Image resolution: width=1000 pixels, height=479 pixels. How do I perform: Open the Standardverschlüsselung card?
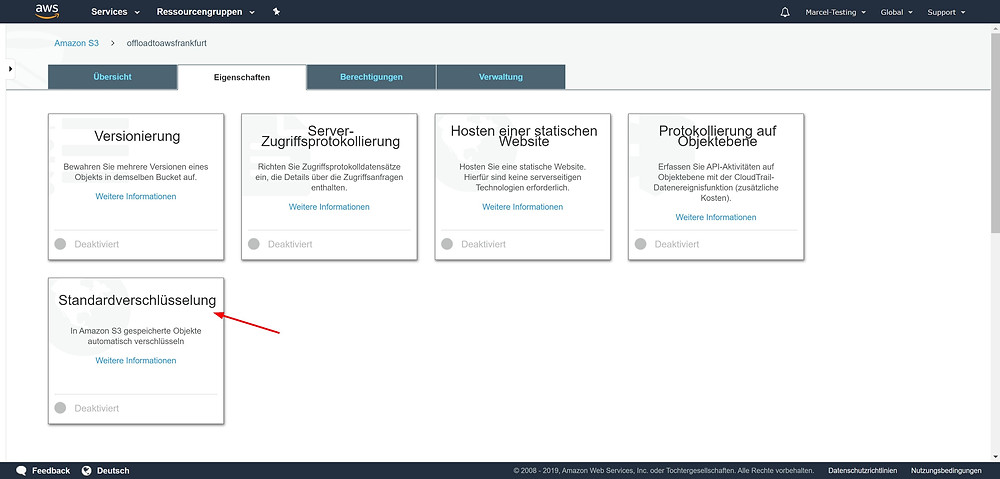tap(136, 351)
